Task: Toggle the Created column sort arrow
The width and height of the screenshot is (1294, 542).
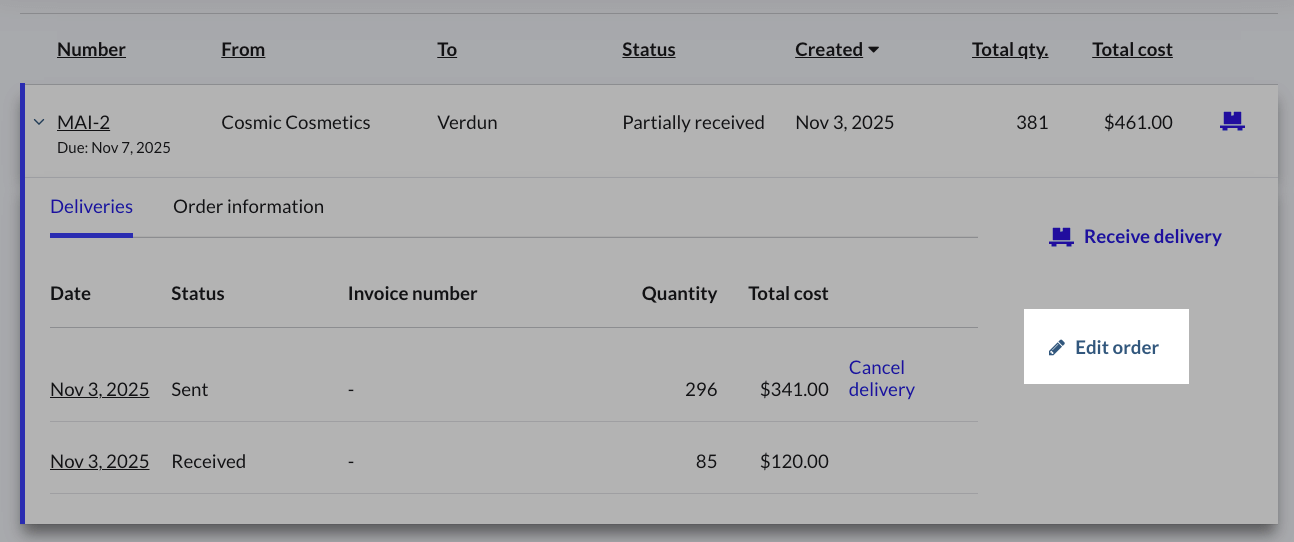Action: pos(874,50)
